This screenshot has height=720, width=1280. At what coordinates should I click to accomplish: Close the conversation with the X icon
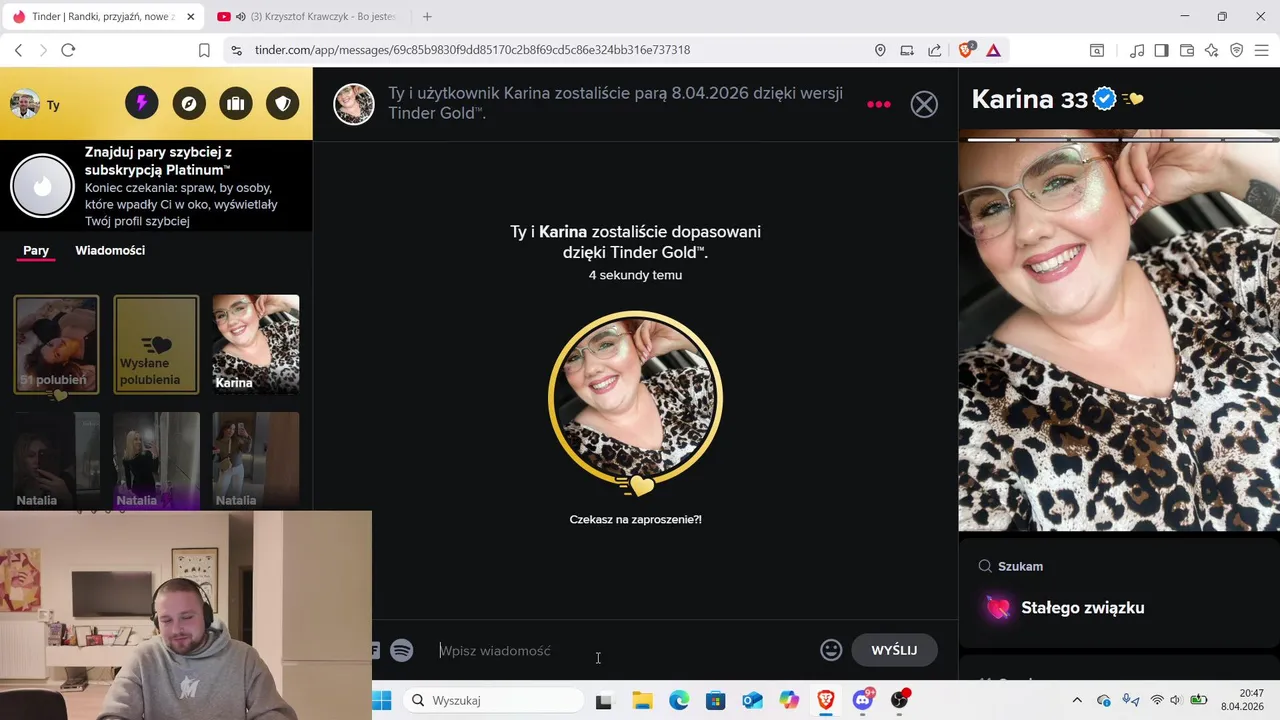click(x=924, y=104)
